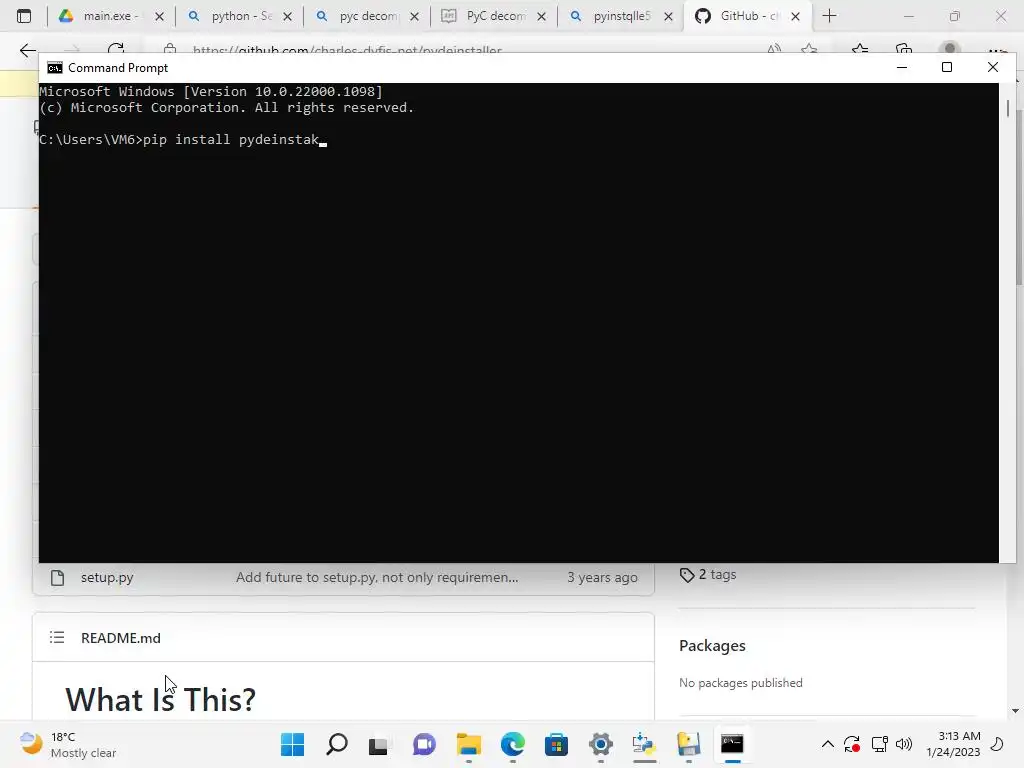Switch to the PyC decompiler page tab
The image size is (1024, 768).
(x=494, y=16)
